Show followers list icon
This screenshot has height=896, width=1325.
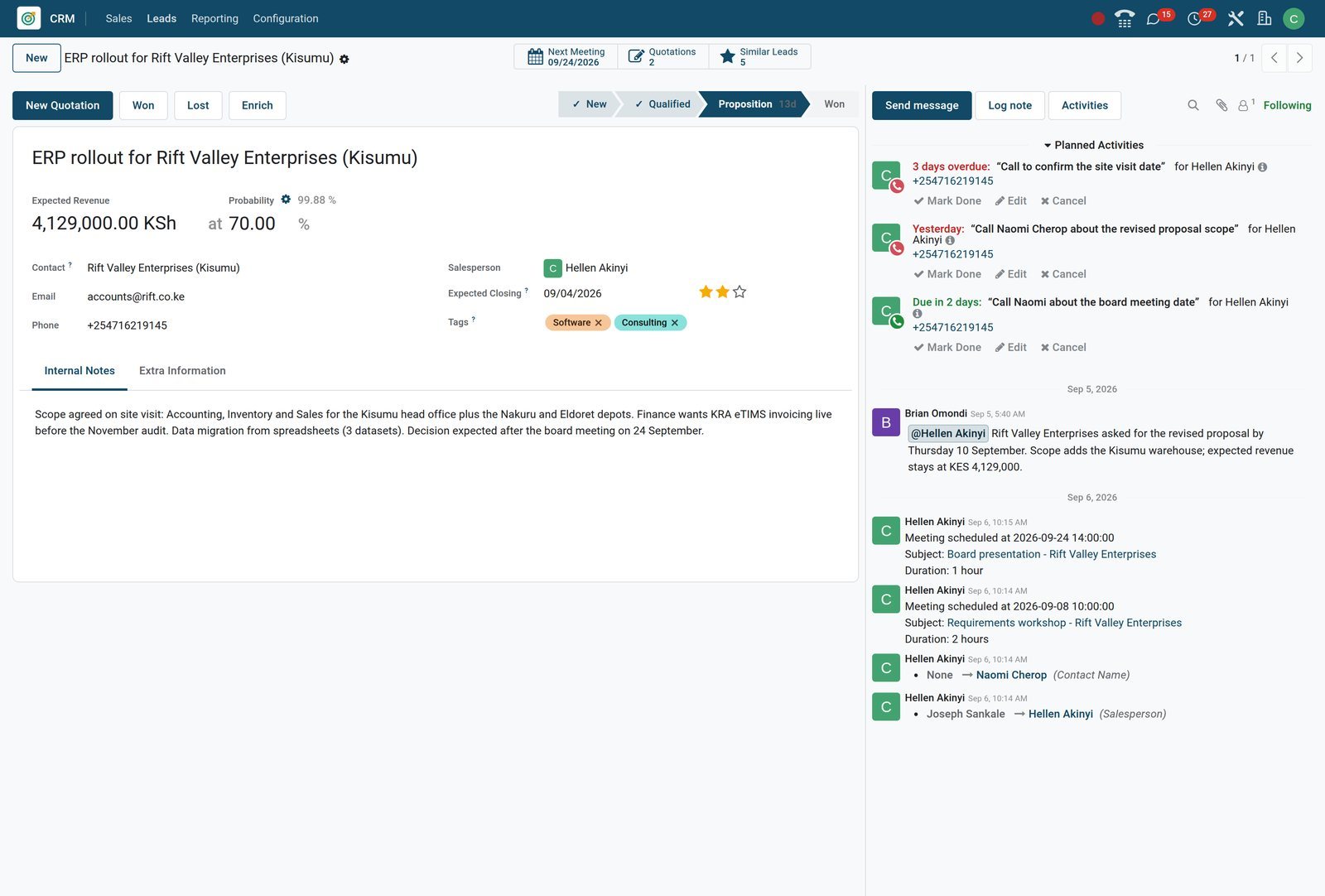coord(1245,105)
